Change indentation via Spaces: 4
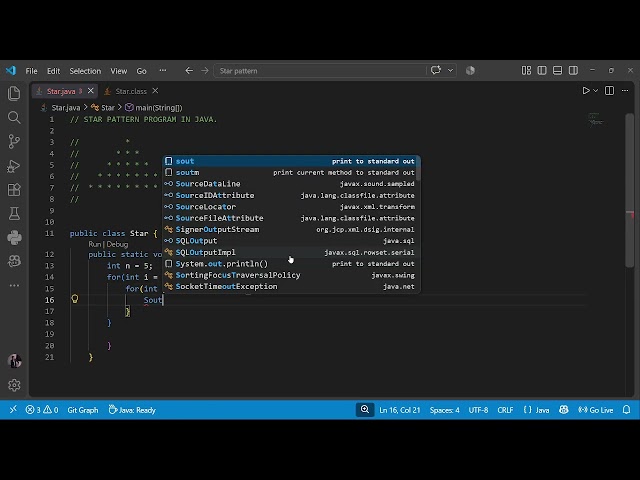 (x=444, y=410)
